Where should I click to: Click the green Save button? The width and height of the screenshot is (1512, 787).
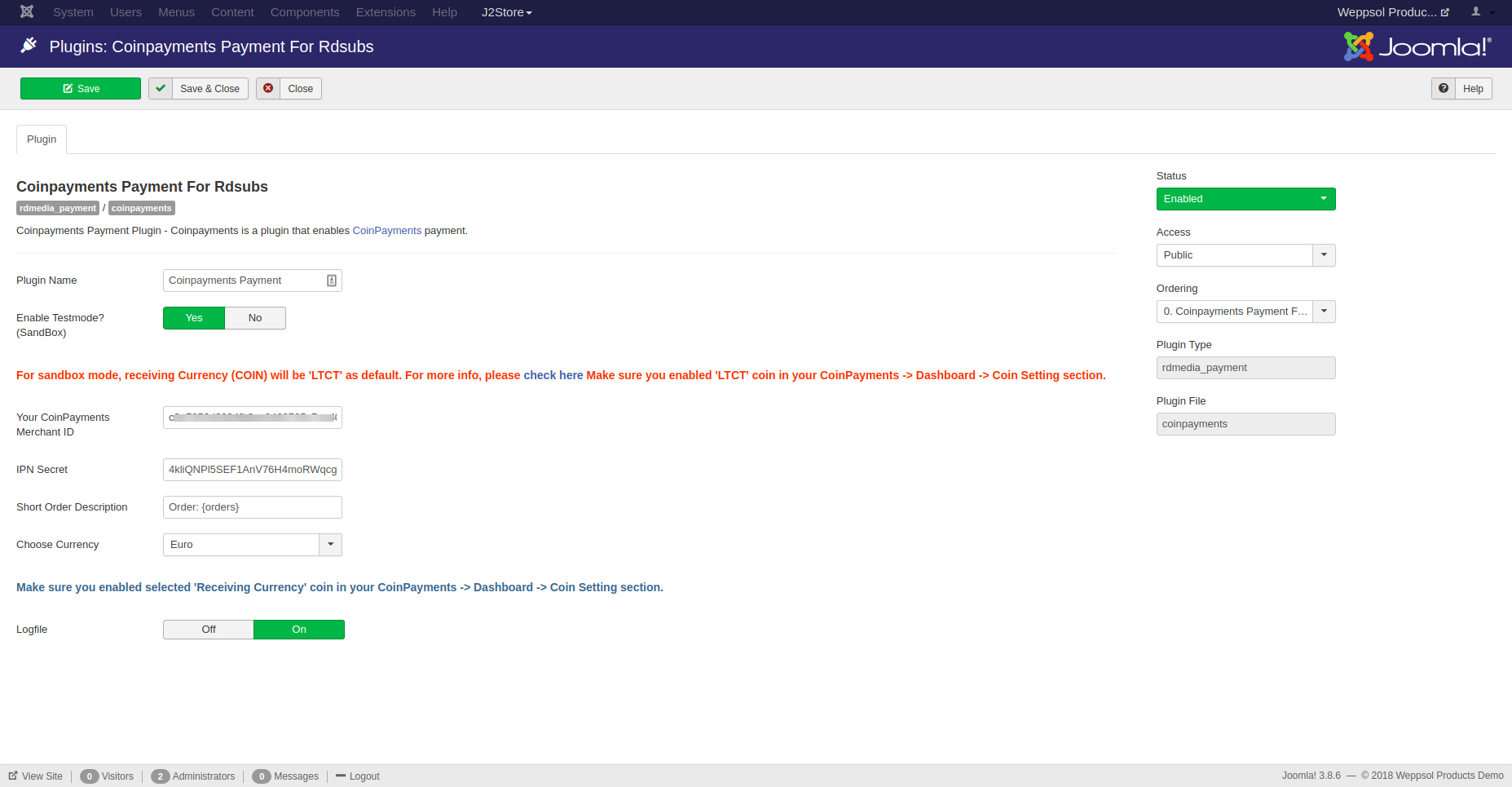pyautogui.click(x=81, y=89)
